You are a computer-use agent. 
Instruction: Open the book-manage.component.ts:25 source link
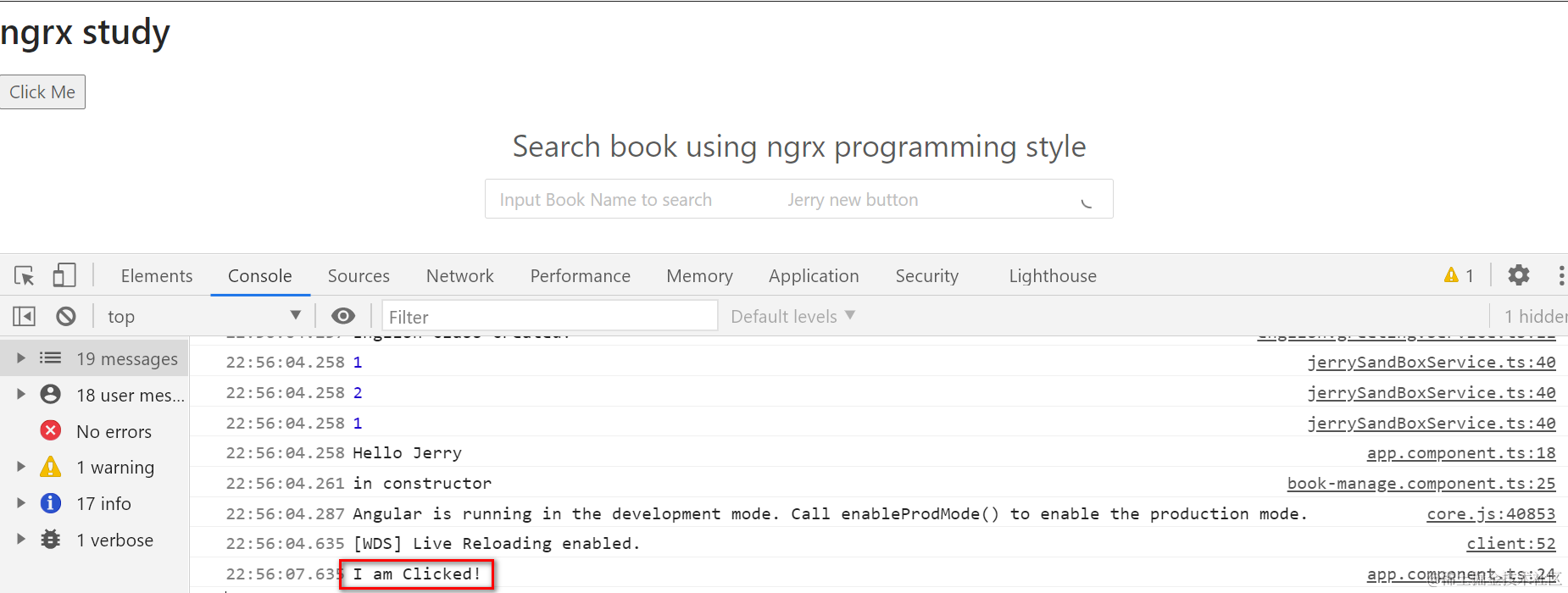1421,483
